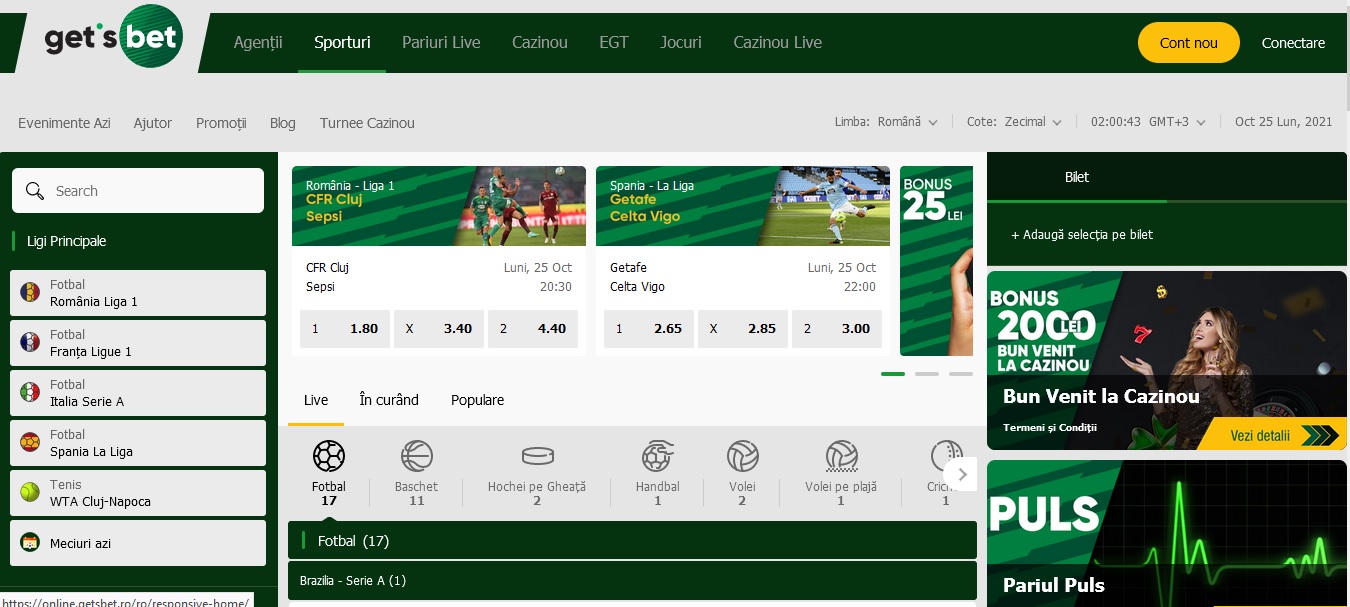Open the Limba Română language dropdown

coord(887,122)
